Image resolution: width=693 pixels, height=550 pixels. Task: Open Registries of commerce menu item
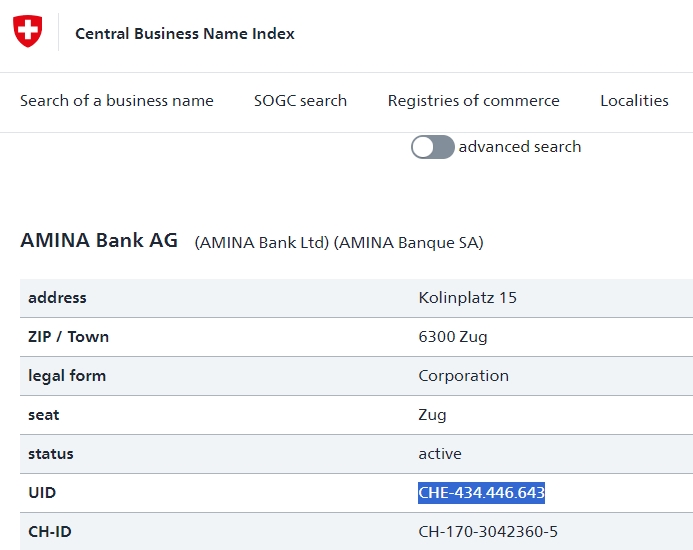(473, 101)
